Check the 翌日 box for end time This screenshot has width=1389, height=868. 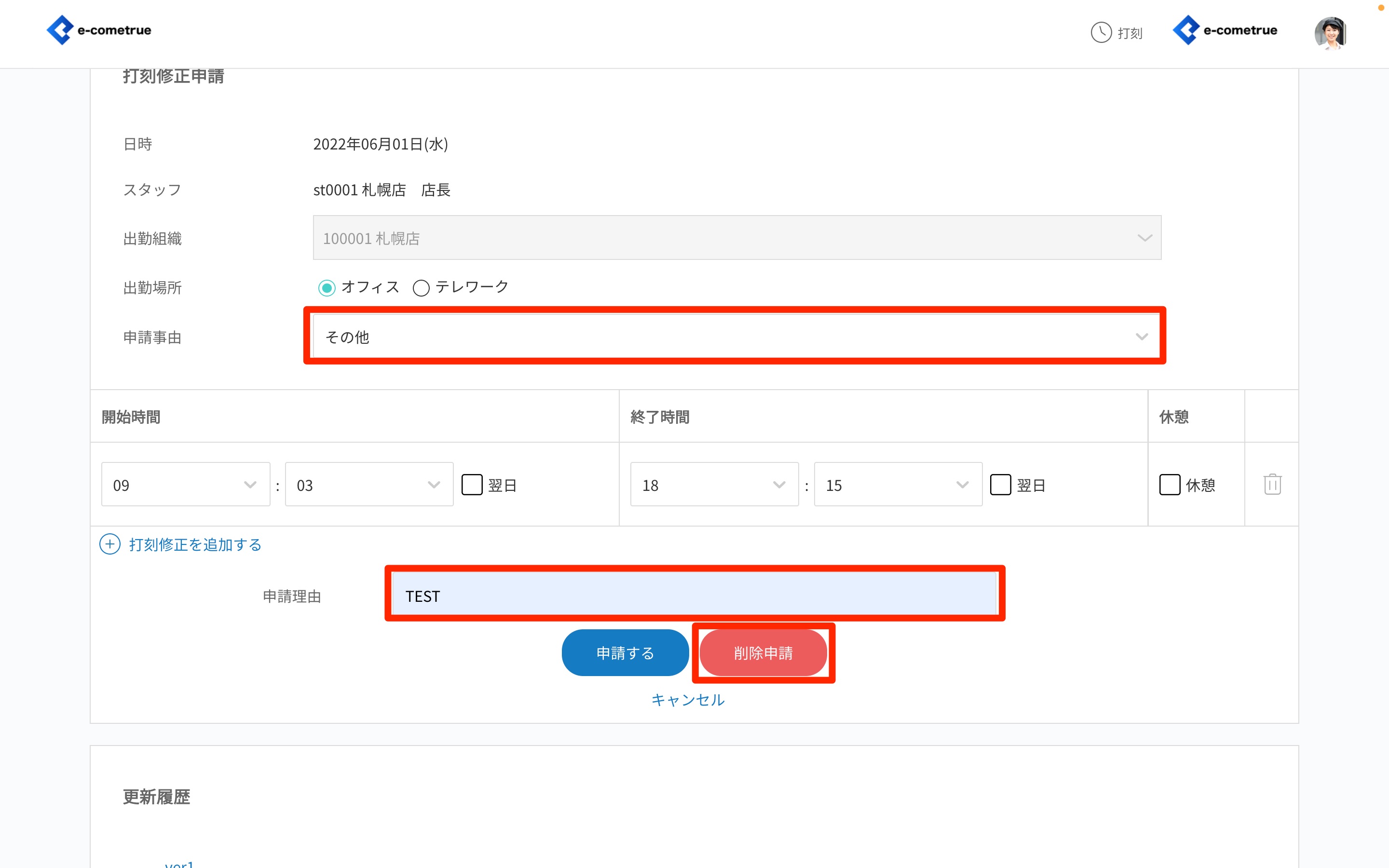pos(1000,485)
